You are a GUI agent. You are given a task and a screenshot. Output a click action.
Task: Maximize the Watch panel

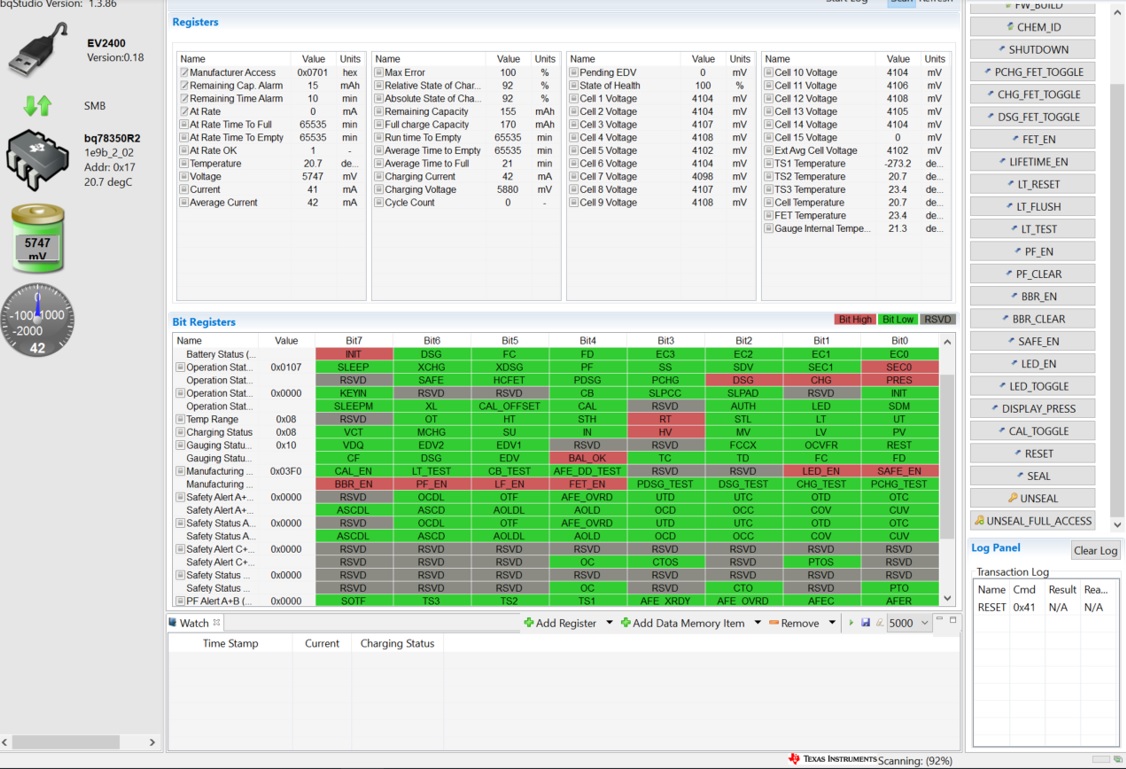(x=953, y=620)
